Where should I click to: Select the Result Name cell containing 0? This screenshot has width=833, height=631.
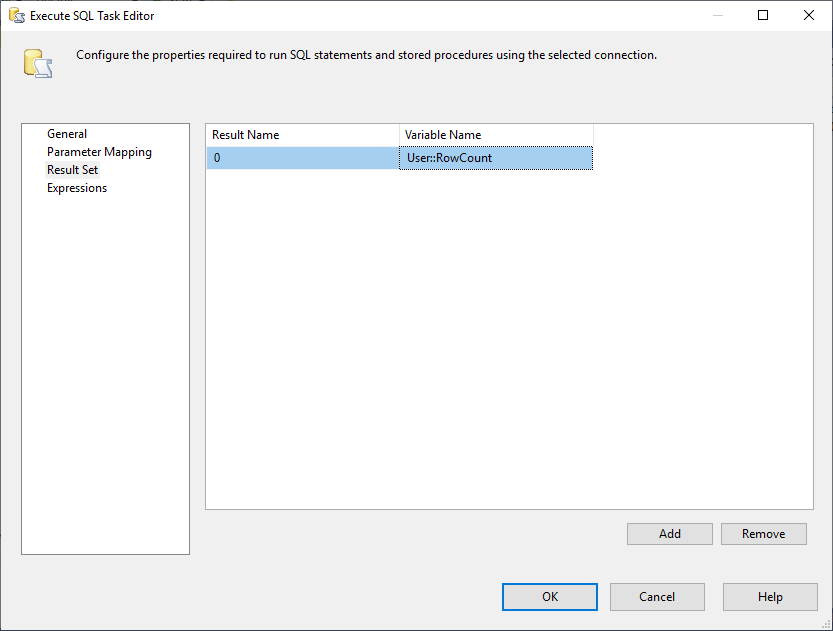click(302, 158)
